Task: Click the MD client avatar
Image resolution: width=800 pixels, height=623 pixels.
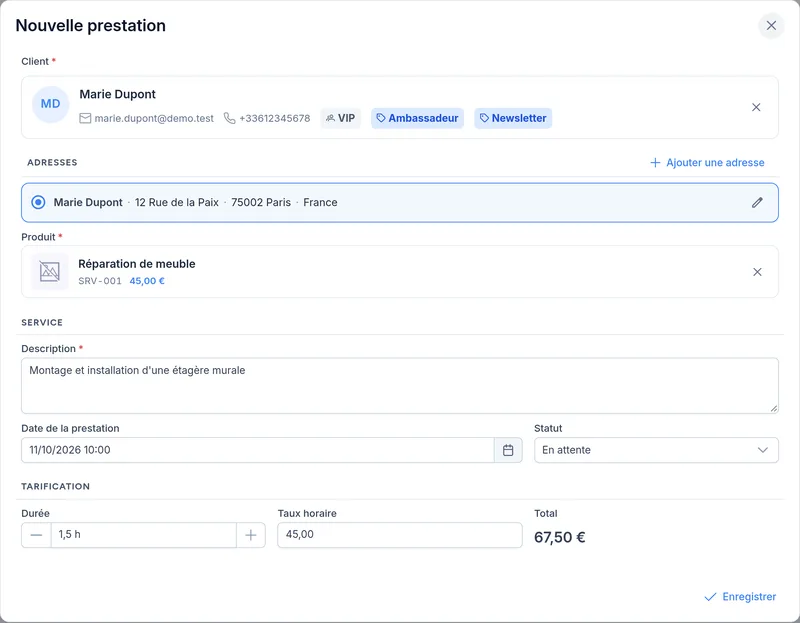Action: coord(51,104)
